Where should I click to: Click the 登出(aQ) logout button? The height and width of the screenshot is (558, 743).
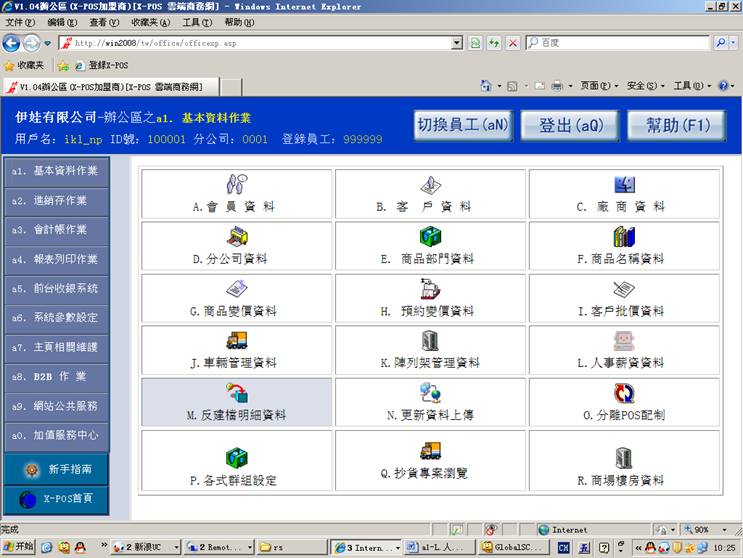pyautogui.click(x=571, y=126)
